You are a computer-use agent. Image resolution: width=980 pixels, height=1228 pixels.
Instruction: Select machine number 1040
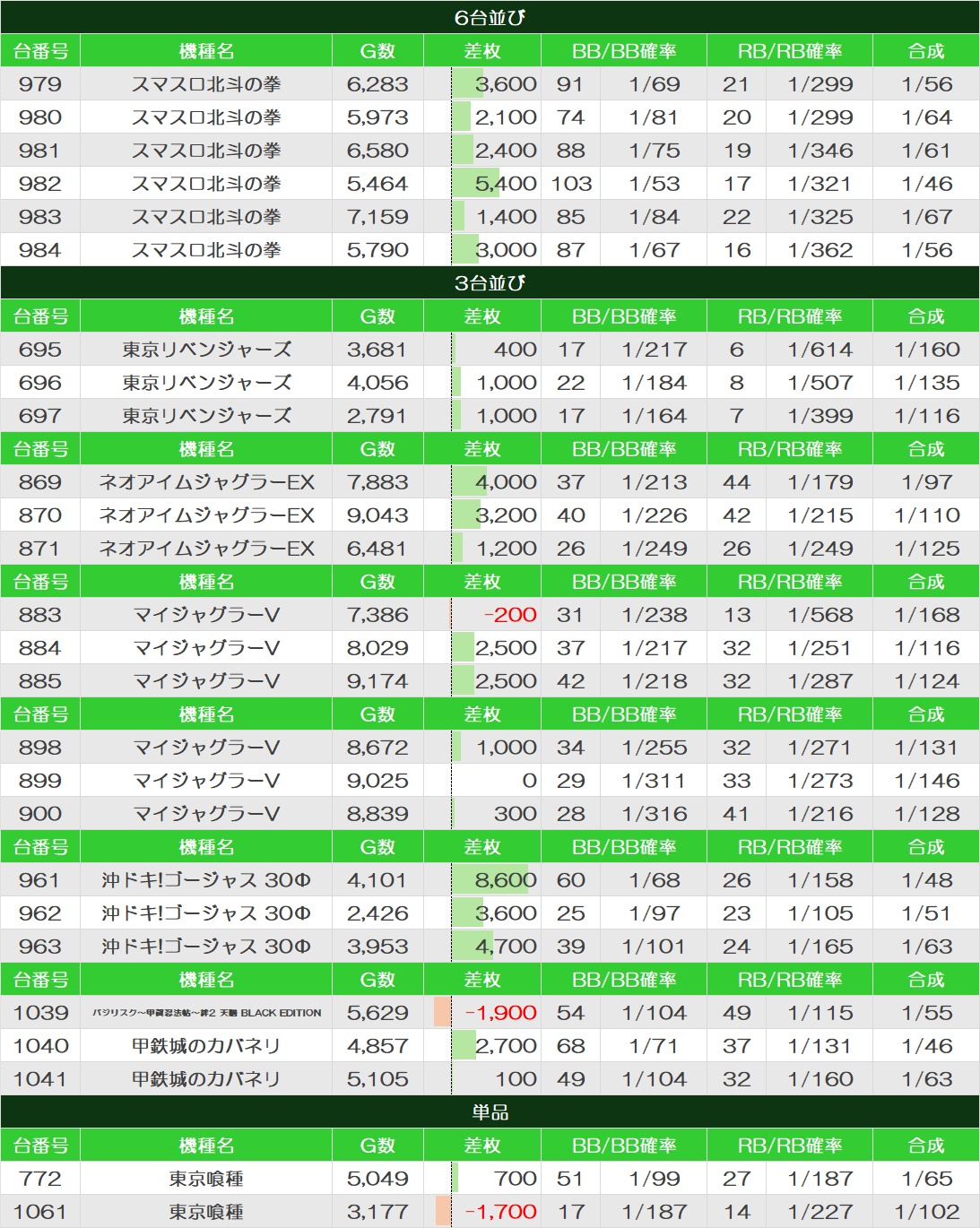coord(40,1046)
